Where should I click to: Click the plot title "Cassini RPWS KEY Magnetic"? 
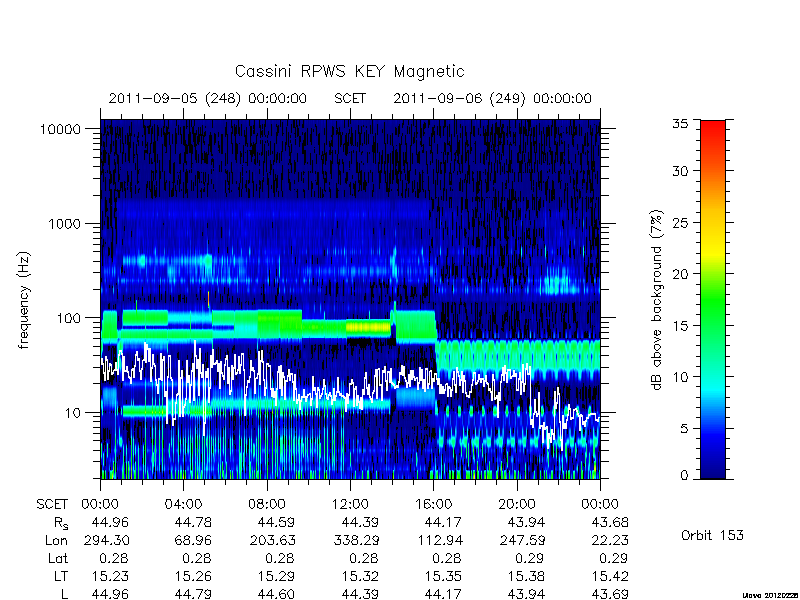(349, 71)
